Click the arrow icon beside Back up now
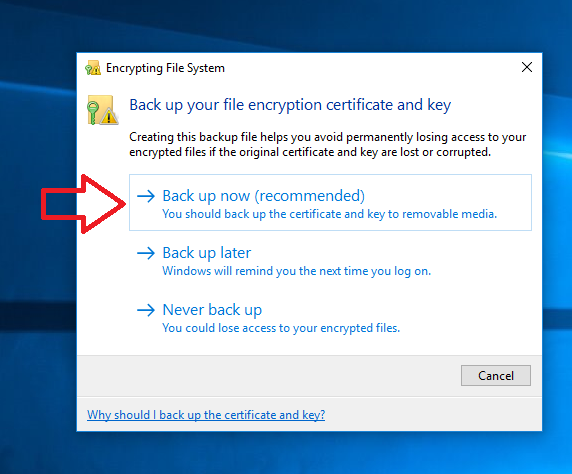Image resolution: width=572 pixels, height=474 pixels. 146,196
